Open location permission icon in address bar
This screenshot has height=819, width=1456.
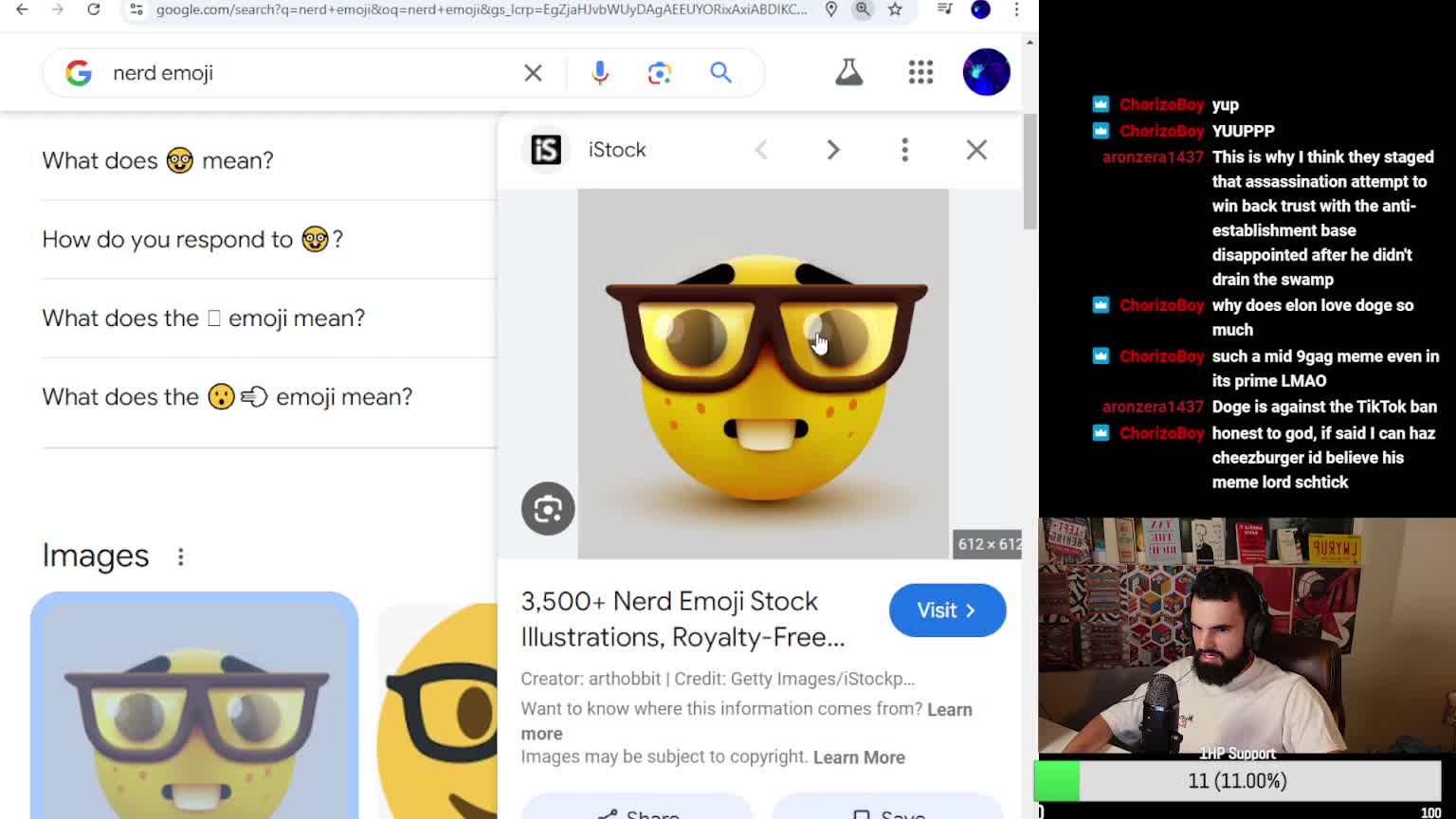click(831, 9)
